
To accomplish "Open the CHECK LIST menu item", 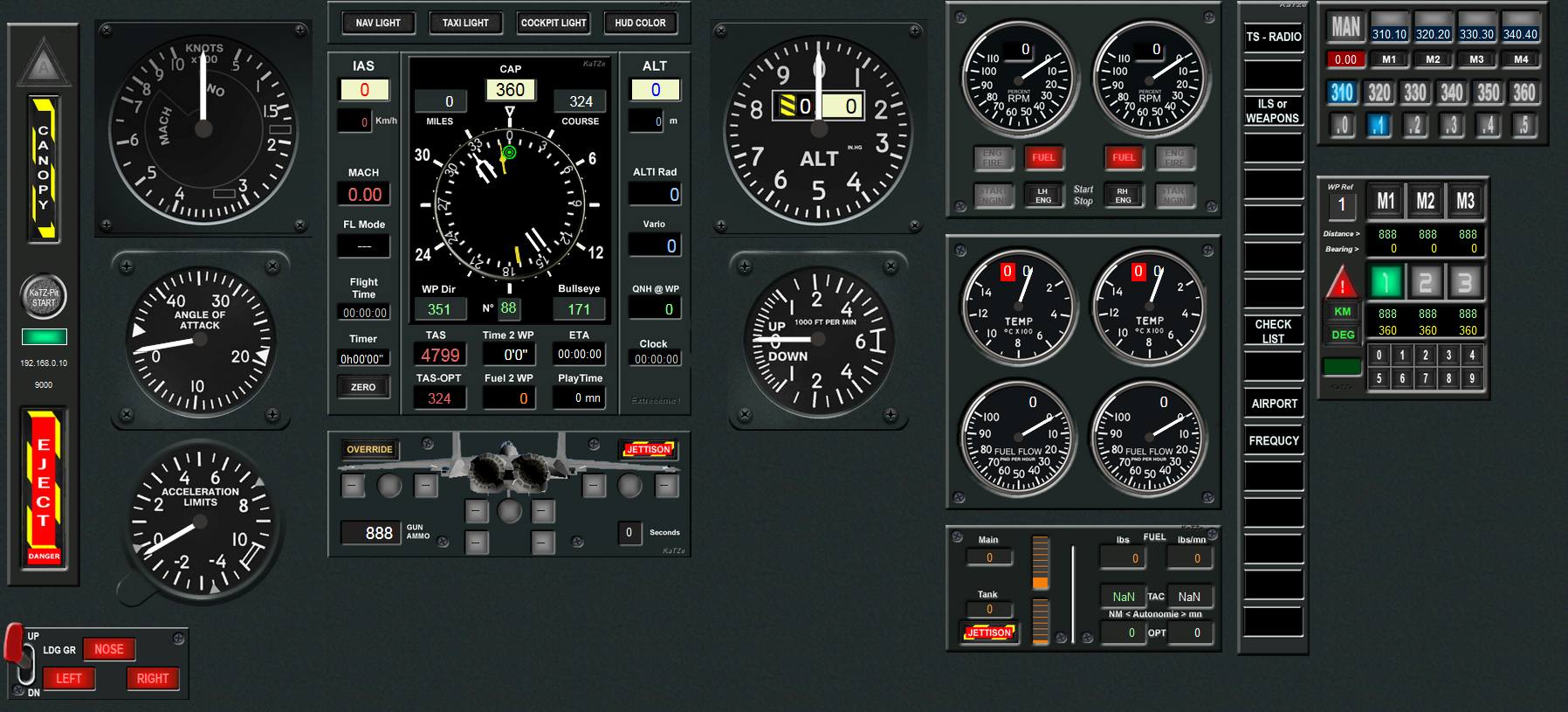I will click(x=1273, y=330).
